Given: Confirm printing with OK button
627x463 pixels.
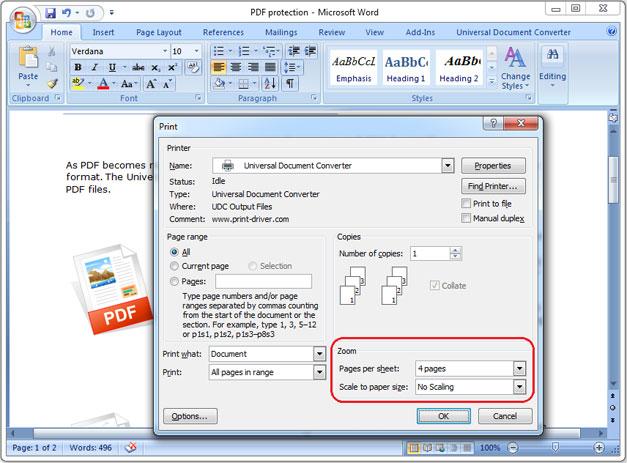Looking at the screenshot, I should tap(443, 416).
